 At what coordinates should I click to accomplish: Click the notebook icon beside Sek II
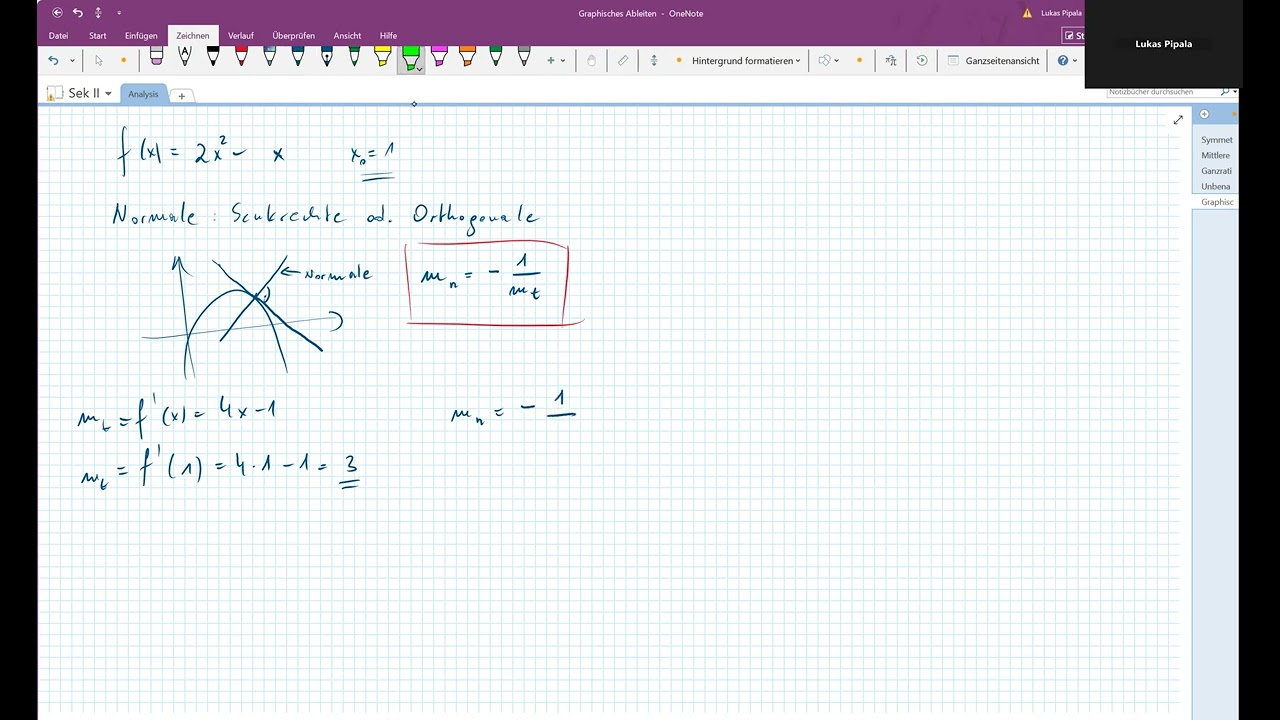55,93
